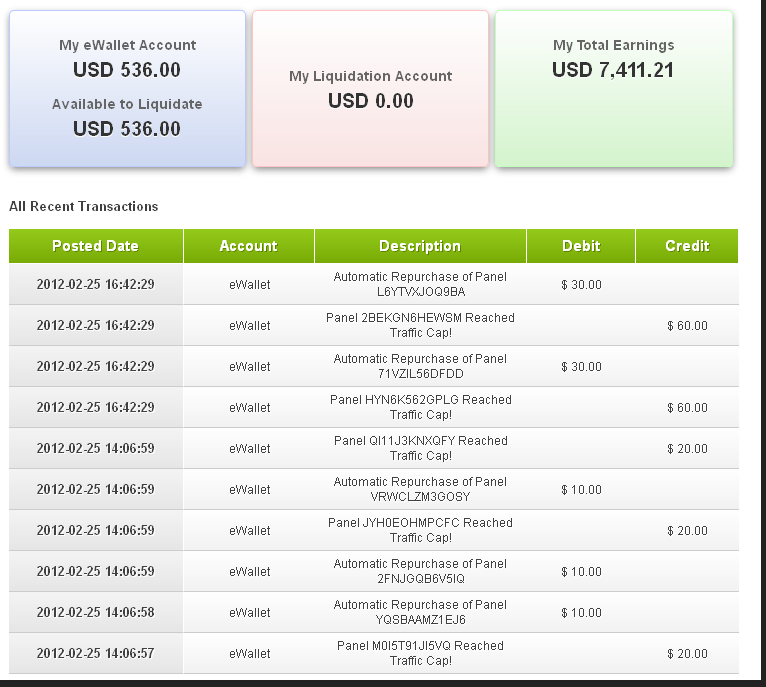Click the $ 20.00 credit for panel QI11J3KNXQFY
This screenshot has height=687, width=766.
[687, 449]
